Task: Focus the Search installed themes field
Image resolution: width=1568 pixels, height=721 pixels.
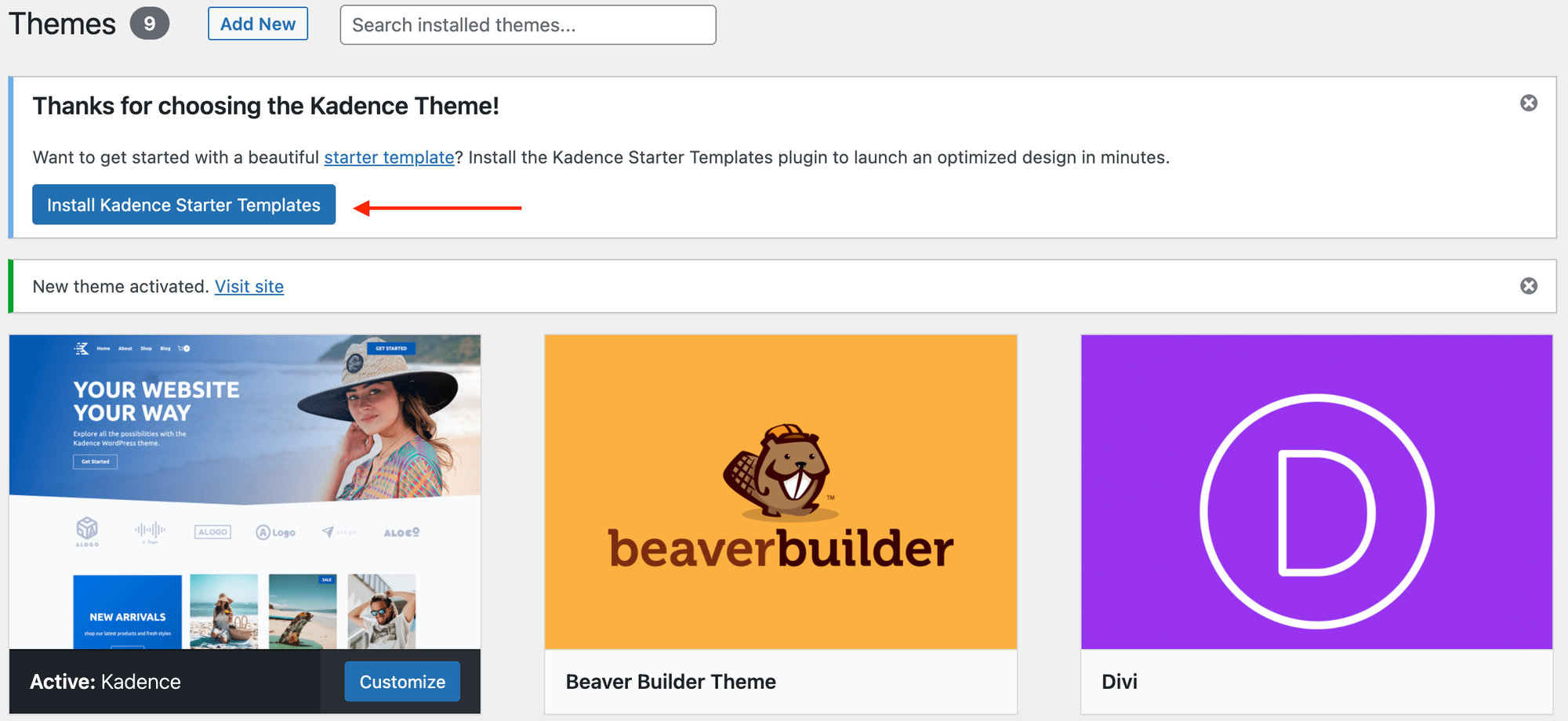Action: (528, 25)
